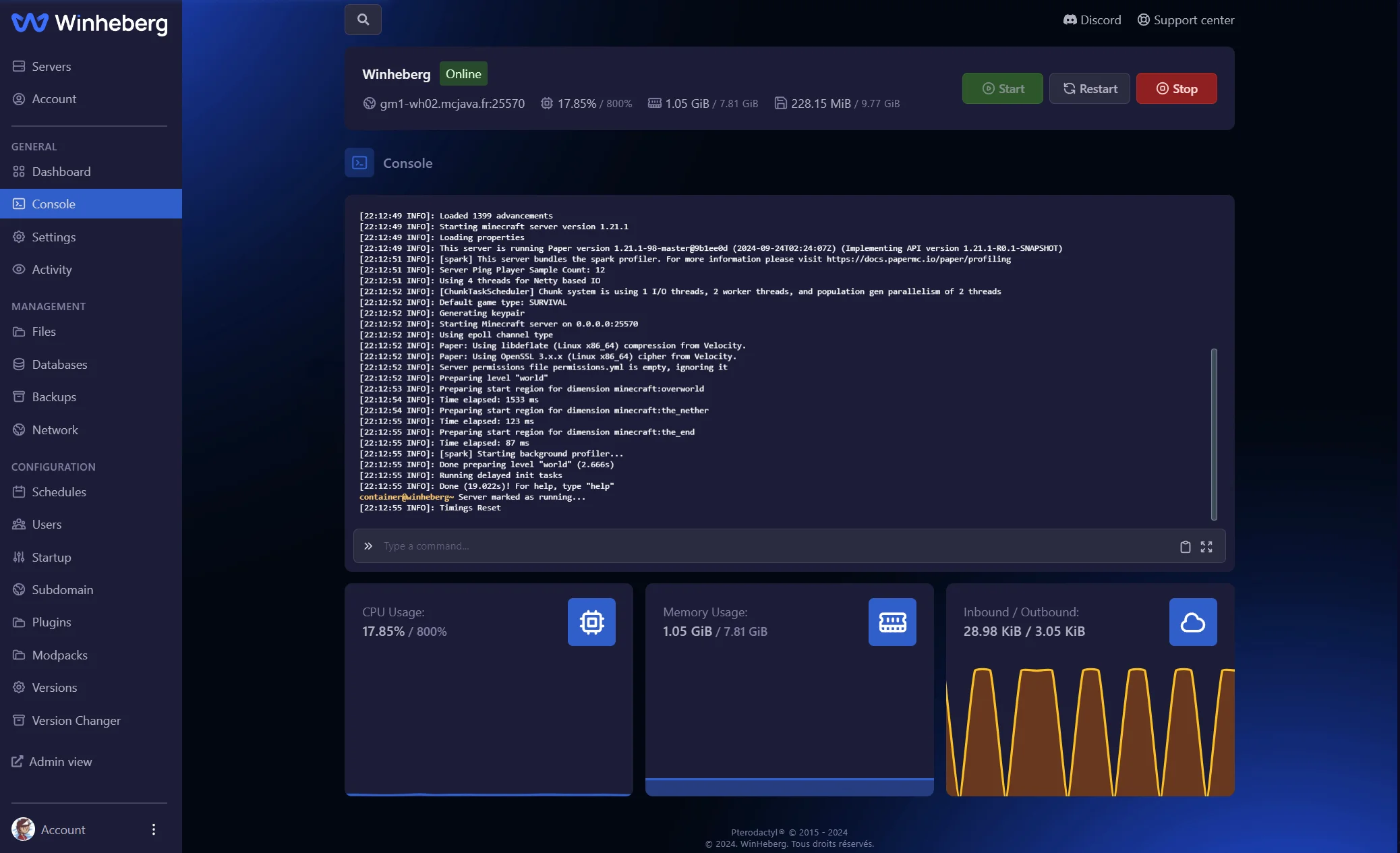Click the fullscreen expand console icon
Image resolution: width=1400 pixels, height=853 pixels.
(1206, 547)
